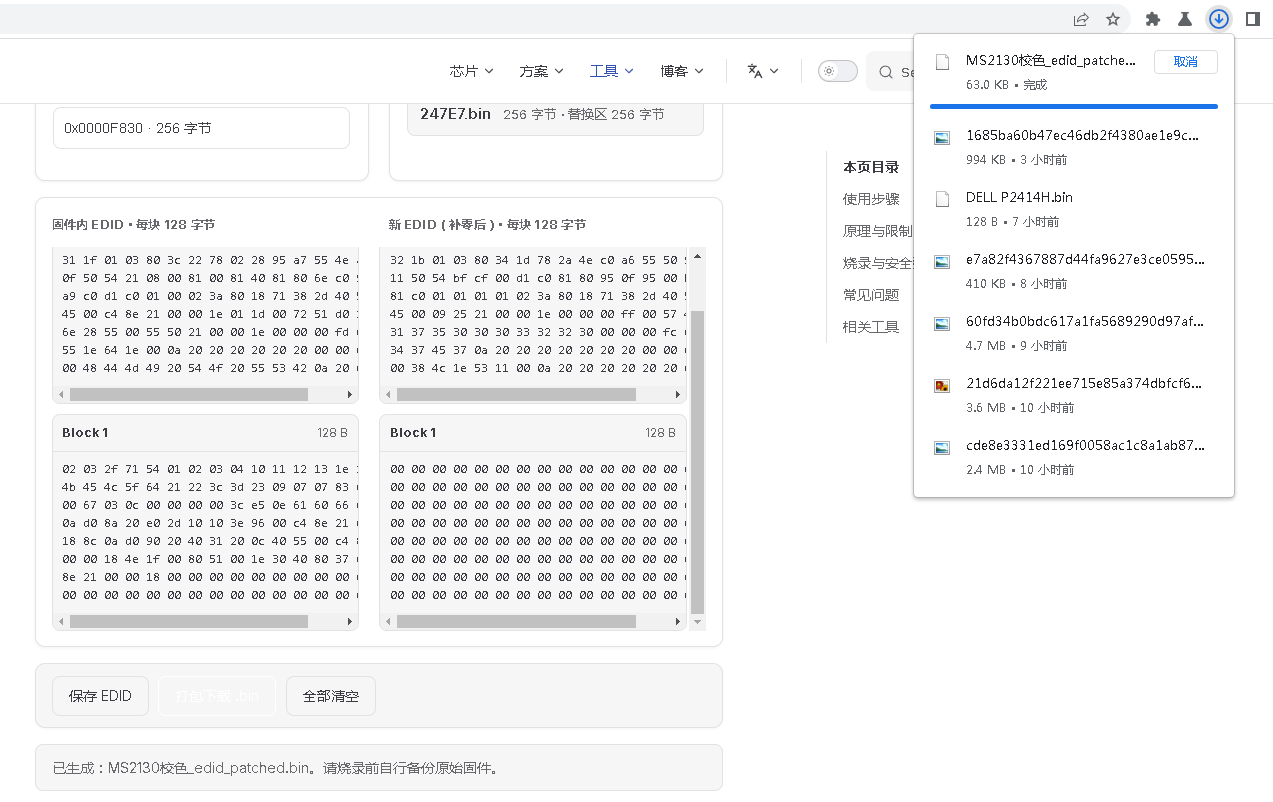This screenshot has width=1273, height=802.
Task: Click the 0x0000F830 · 256 字节 field
Action: point(201,128)
